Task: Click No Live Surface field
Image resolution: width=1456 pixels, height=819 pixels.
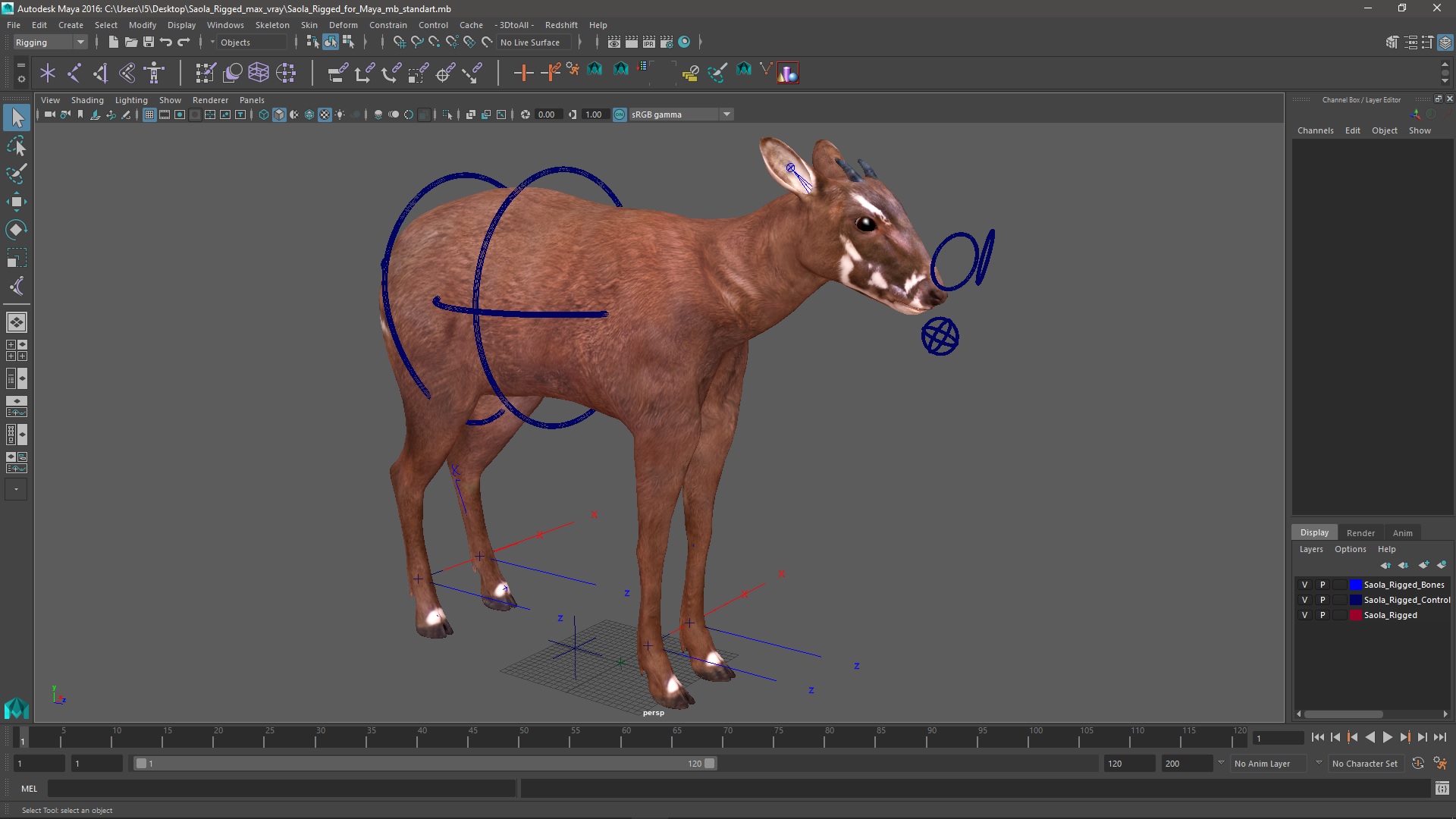Action: click(x=535, y=42)
